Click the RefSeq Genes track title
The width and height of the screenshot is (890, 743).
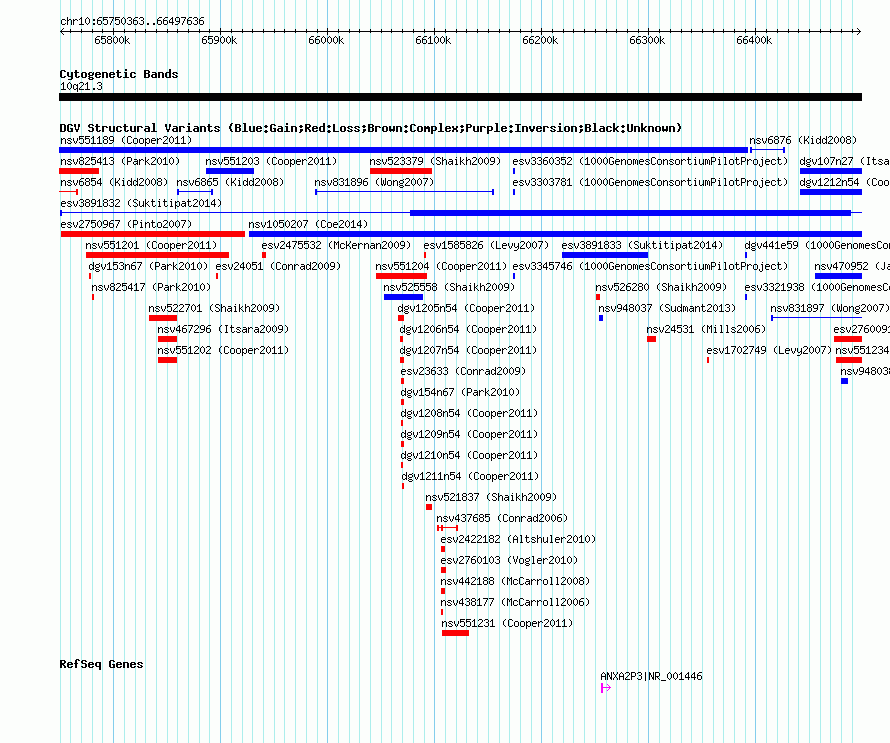coord(101,664)
